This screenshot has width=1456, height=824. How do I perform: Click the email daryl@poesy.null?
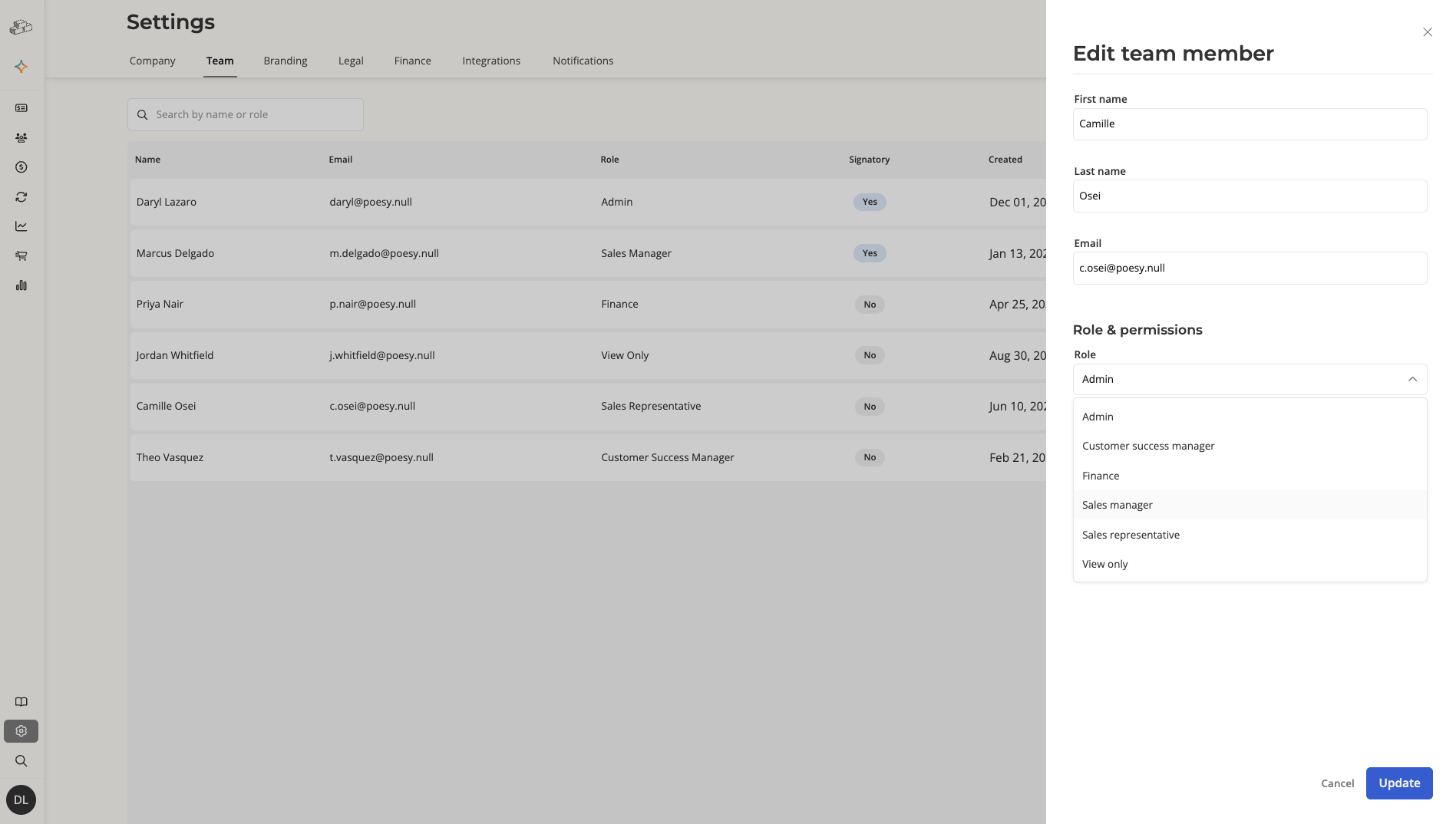pos(371,202)
